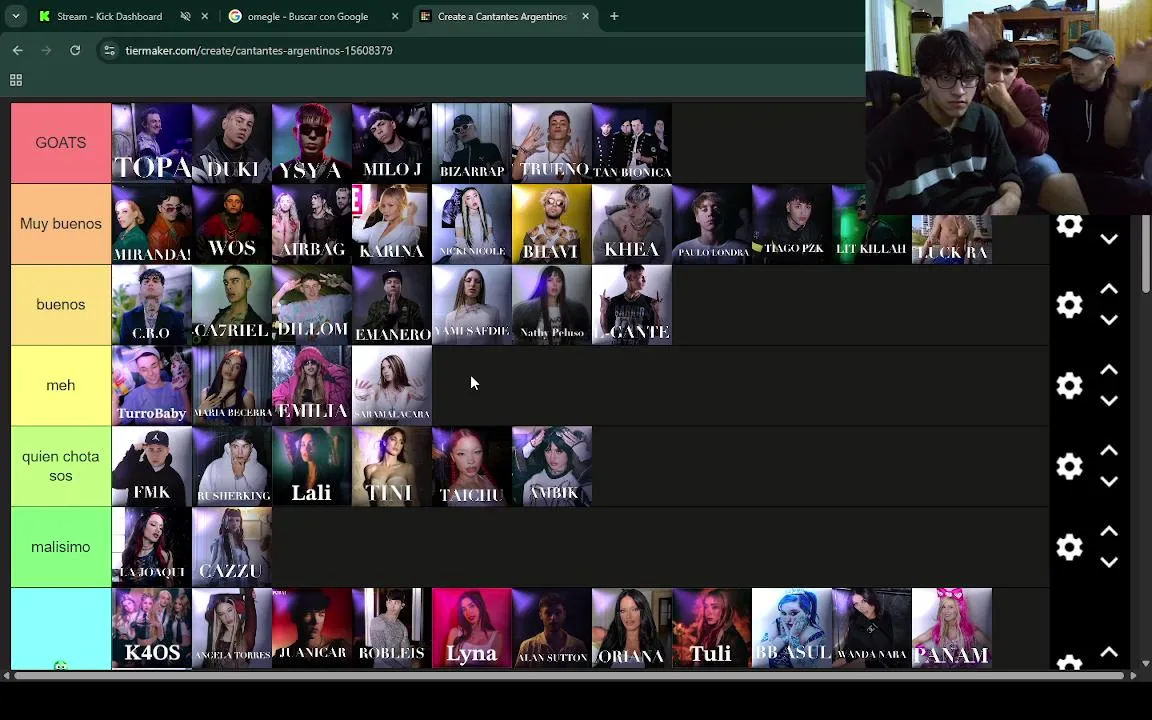
Task: Select Create a Cantantes Argentinos tab
Action: pos(503,16)
